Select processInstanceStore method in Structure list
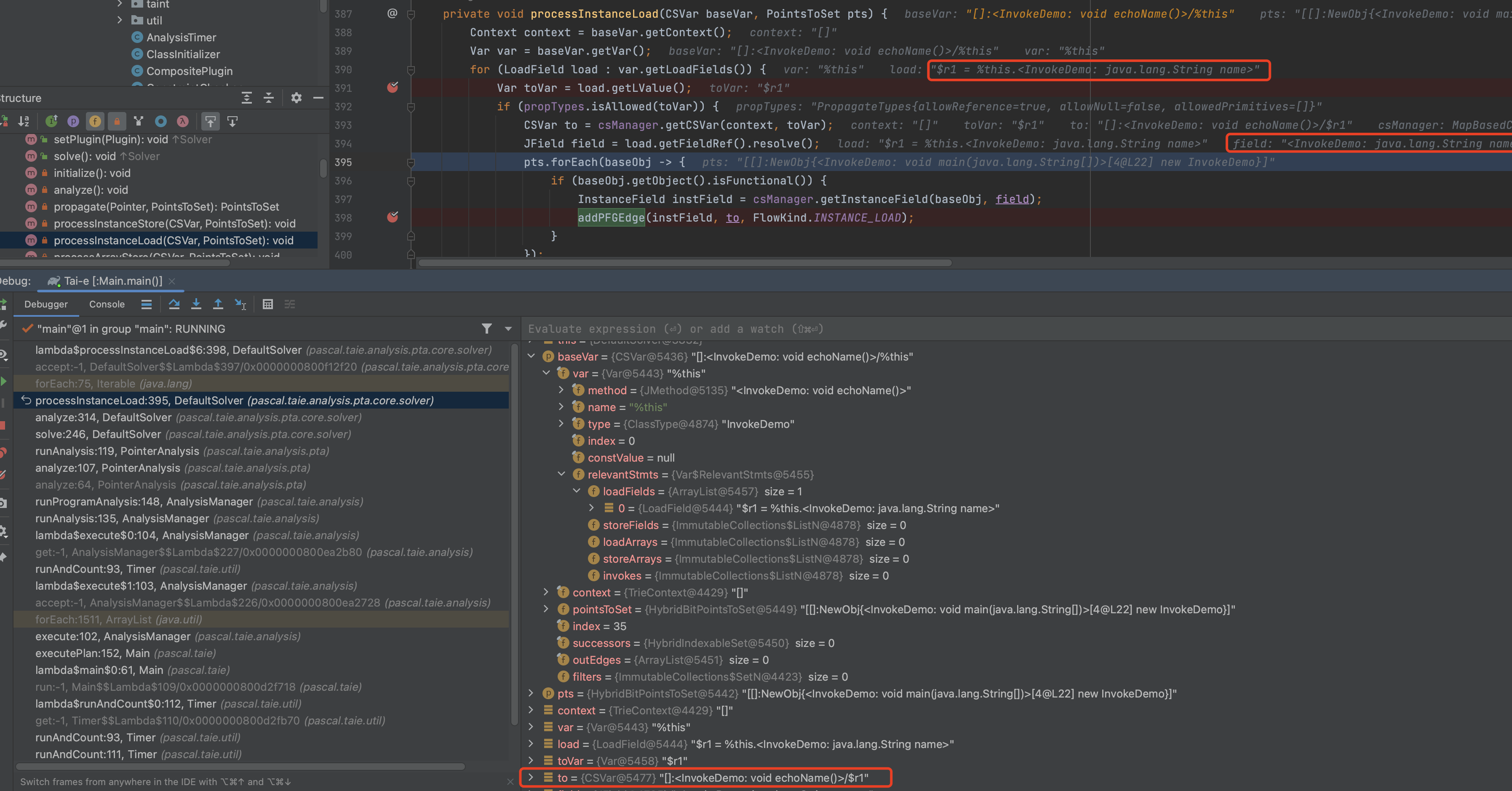This screenshot has height=791, width=1512. point(174,224)
